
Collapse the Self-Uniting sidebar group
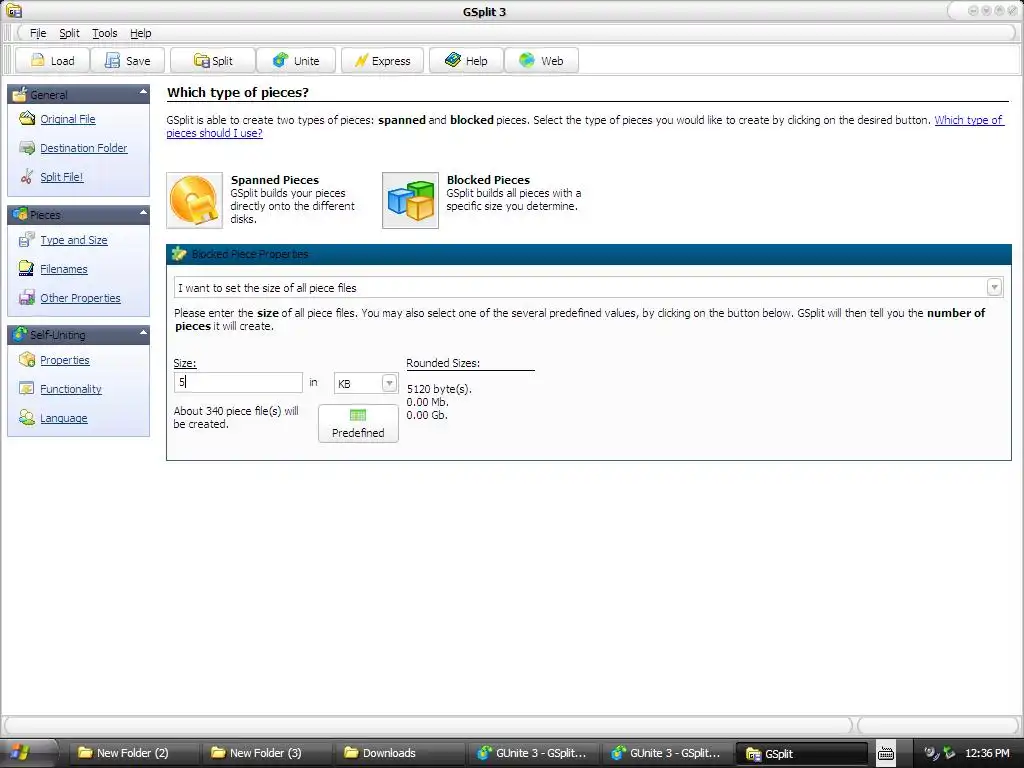143,334
